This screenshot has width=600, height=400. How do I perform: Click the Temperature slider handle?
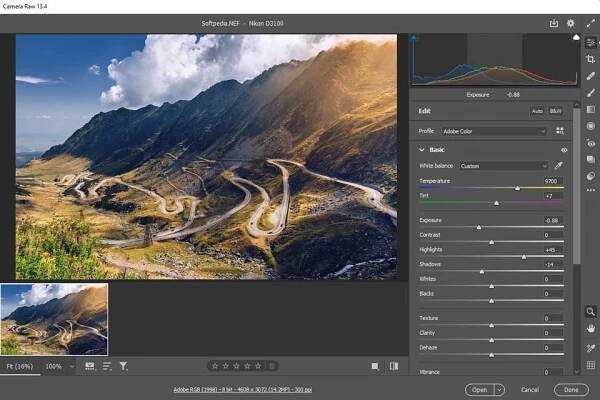click(x=517, y=188)
